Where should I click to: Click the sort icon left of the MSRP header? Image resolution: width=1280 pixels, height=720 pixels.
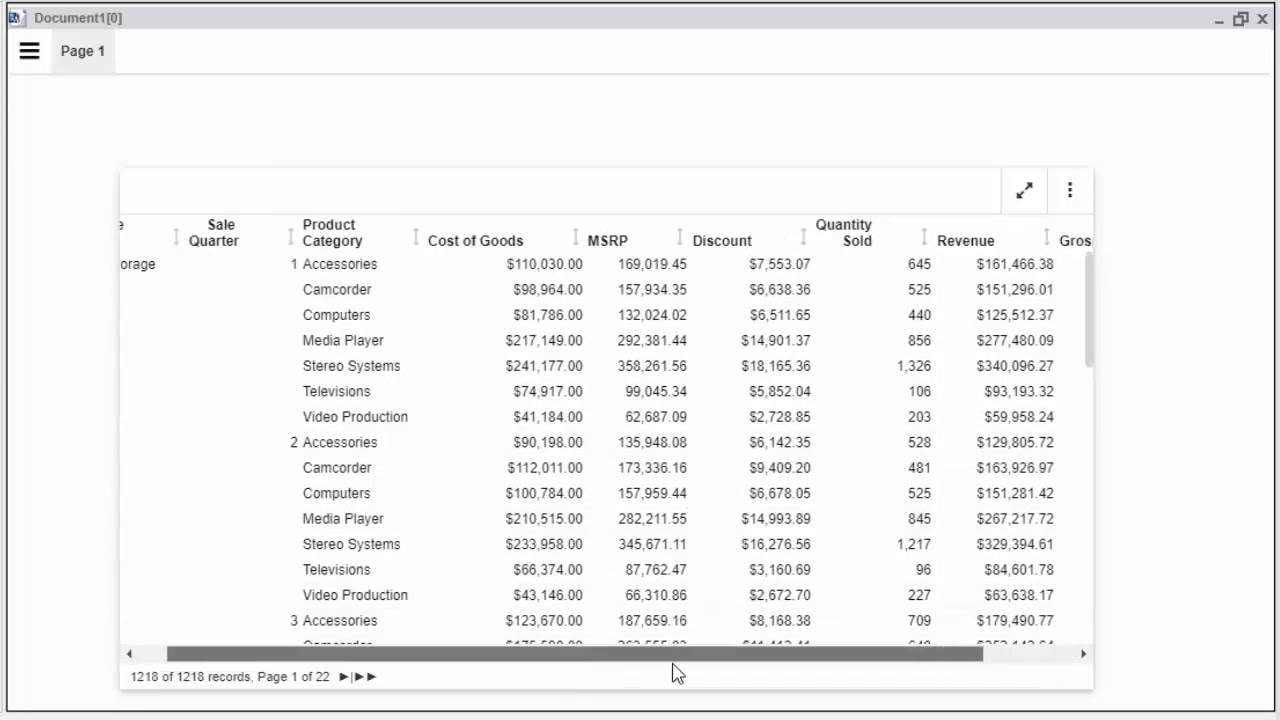(576, 237)
